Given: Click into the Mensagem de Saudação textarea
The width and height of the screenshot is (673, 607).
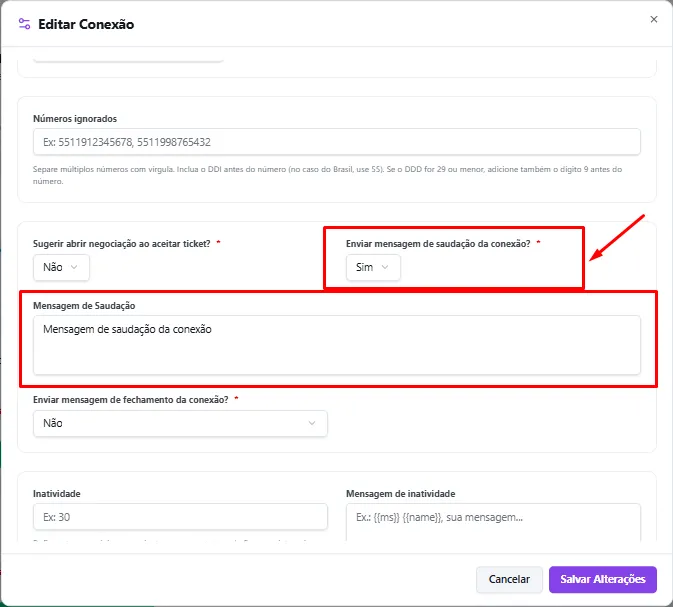Looking at the screenshot, I should [336, 345].
